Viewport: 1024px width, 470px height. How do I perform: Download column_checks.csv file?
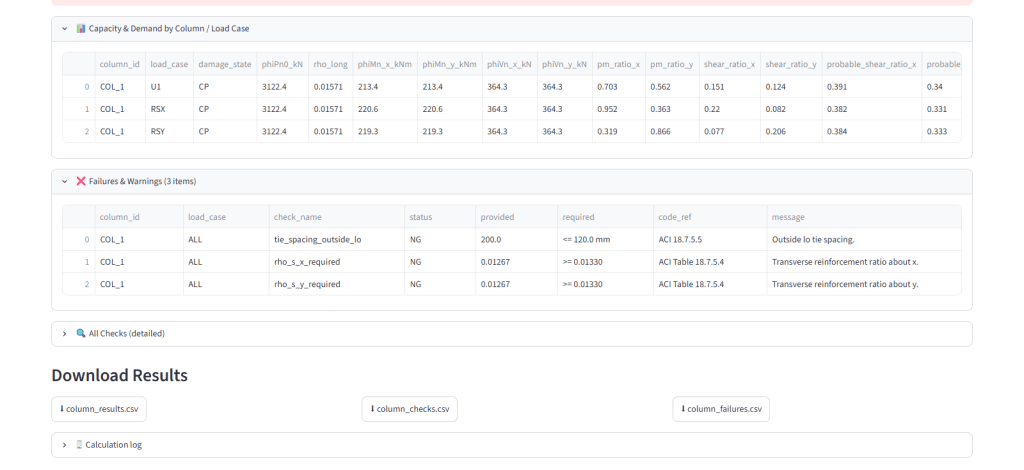tap(409, 409)
